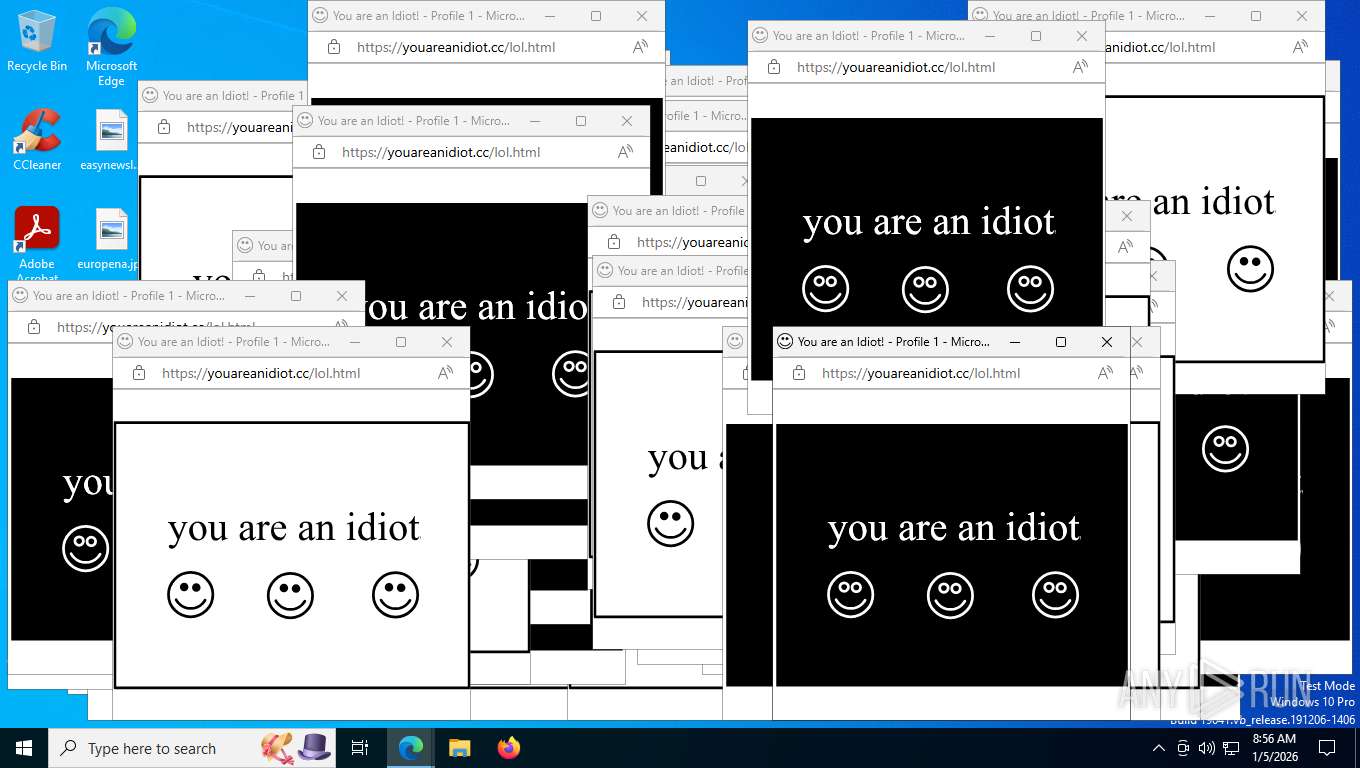The image size is (1360, 768).
Task: Click the smiley favicon in the focused window's title bar
Action: [785, 342]
